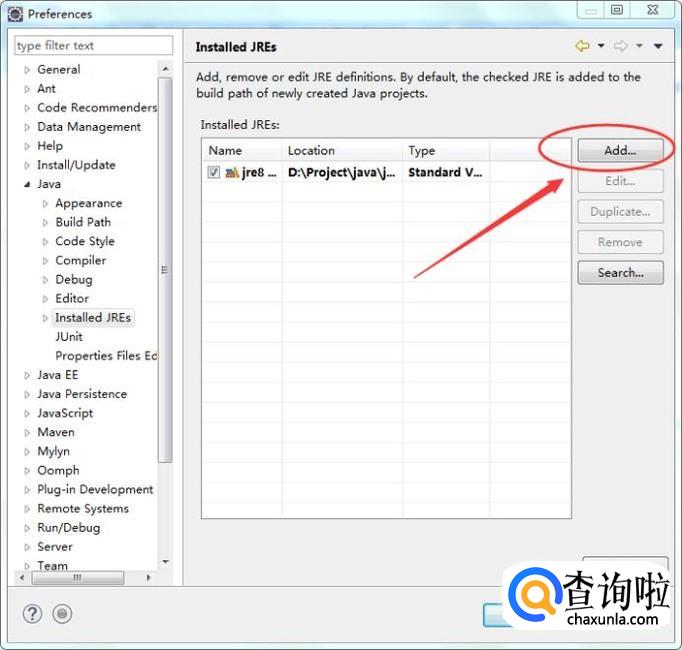Click the Duplicate... button
Image resolution: width=682 pixels, height=650 pixels.
620,211
